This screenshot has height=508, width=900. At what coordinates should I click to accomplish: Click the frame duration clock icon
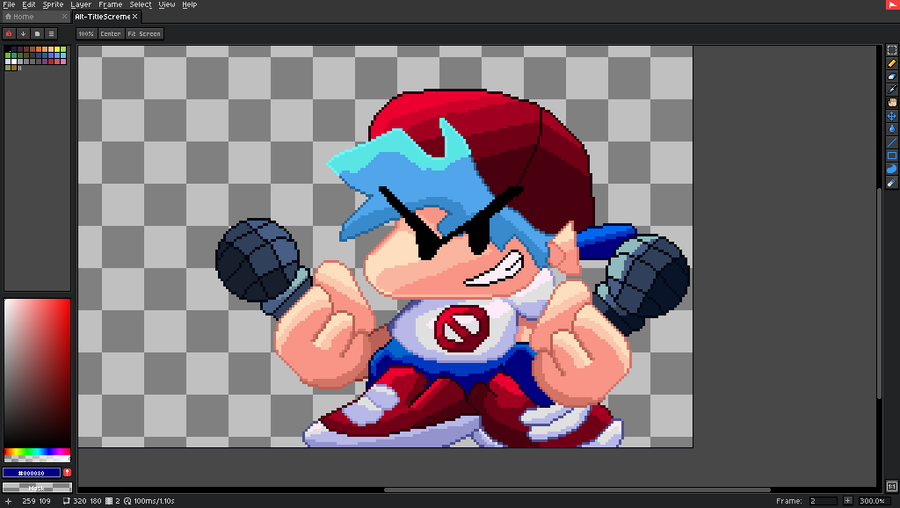[x=127, y=501]
